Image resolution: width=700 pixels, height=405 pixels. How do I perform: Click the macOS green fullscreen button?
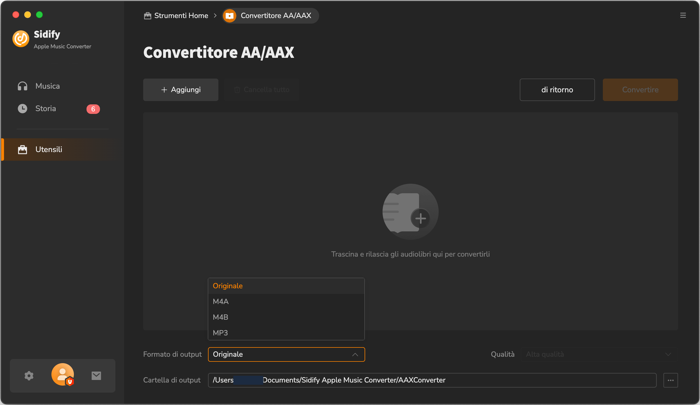[39, 15]
